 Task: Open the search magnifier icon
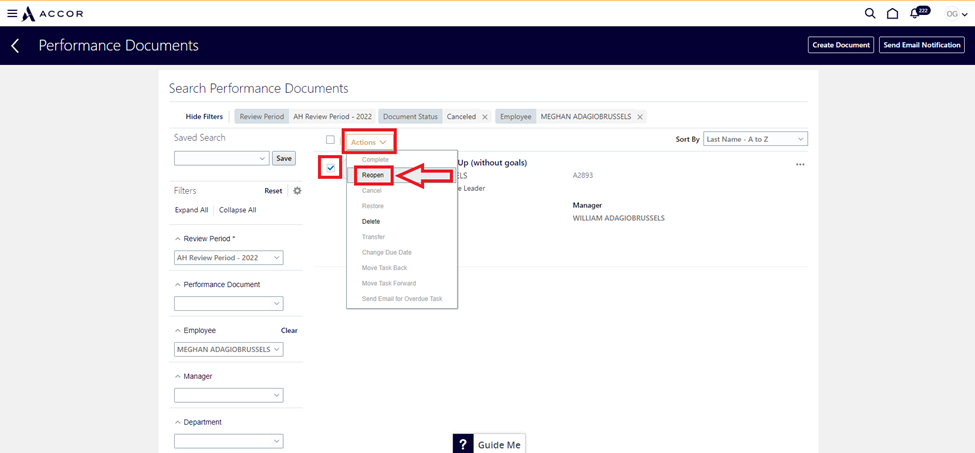click(870, 13)
